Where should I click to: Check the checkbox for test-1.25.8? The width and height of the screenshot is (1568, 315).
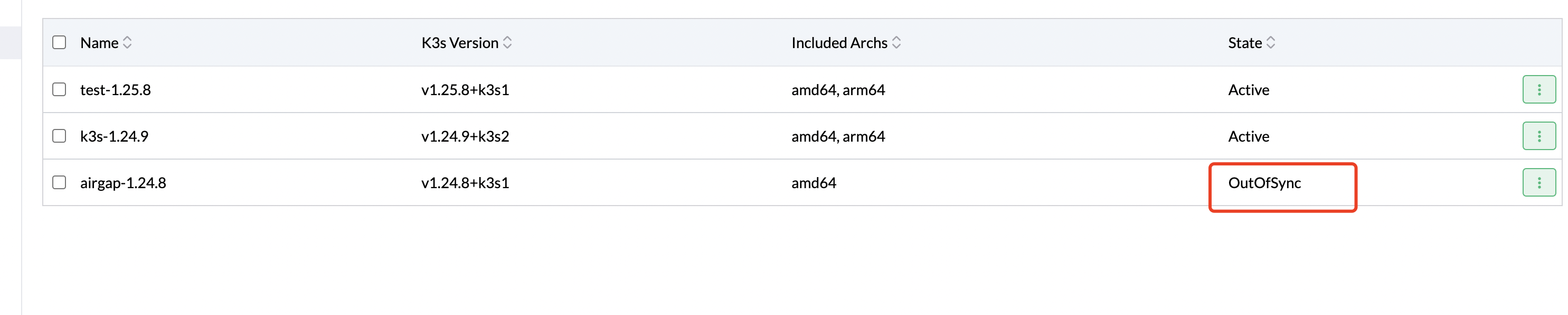(x=59, y=89)
